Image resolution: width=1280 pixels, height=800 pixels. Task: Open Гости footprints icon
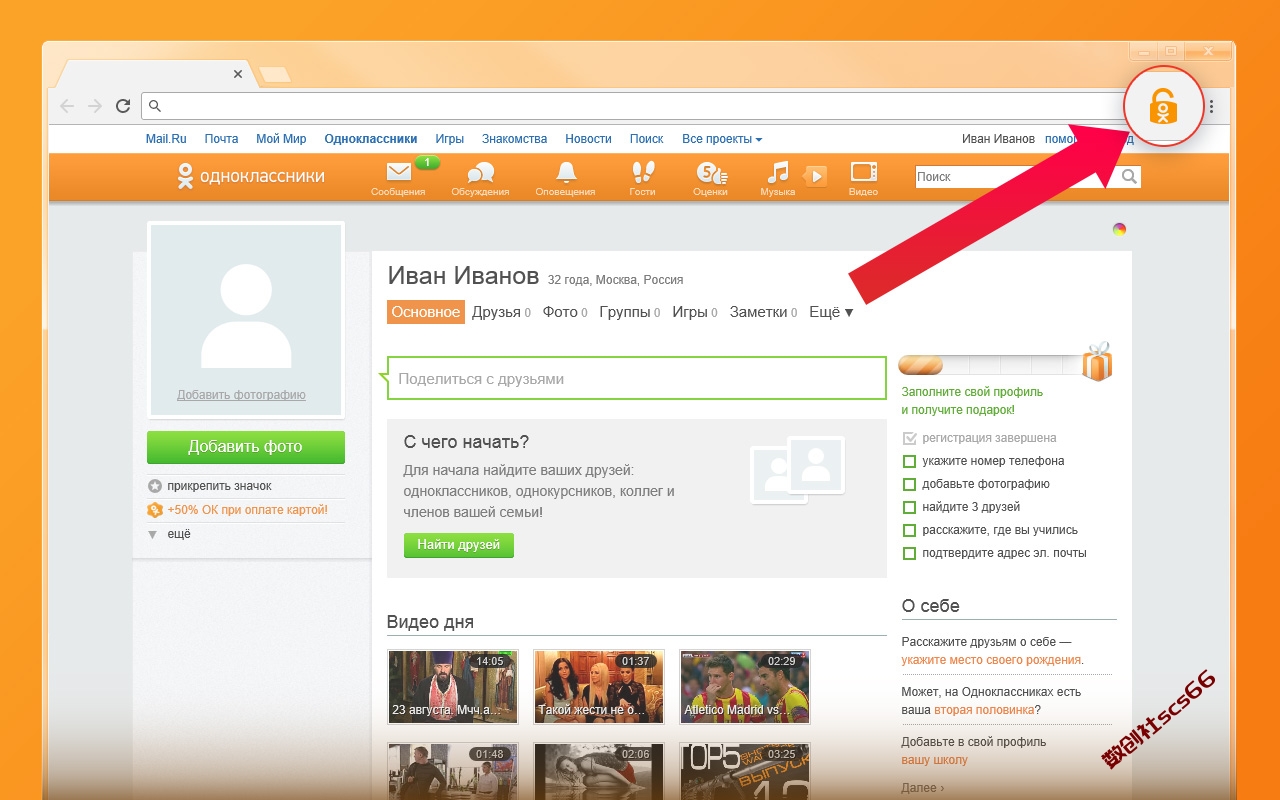(x=643, y=172)
